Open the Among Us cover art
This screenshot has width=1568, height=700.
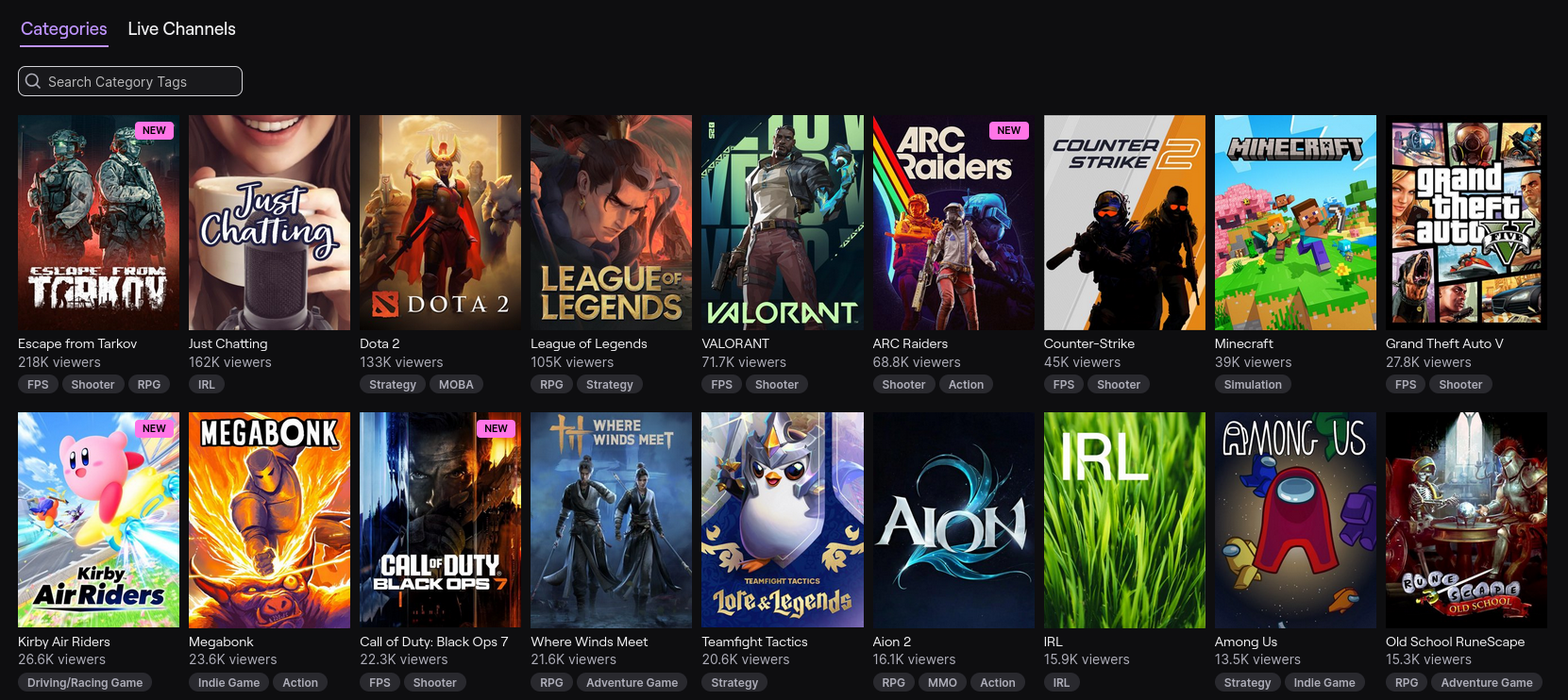click(x=1295, y=520)
